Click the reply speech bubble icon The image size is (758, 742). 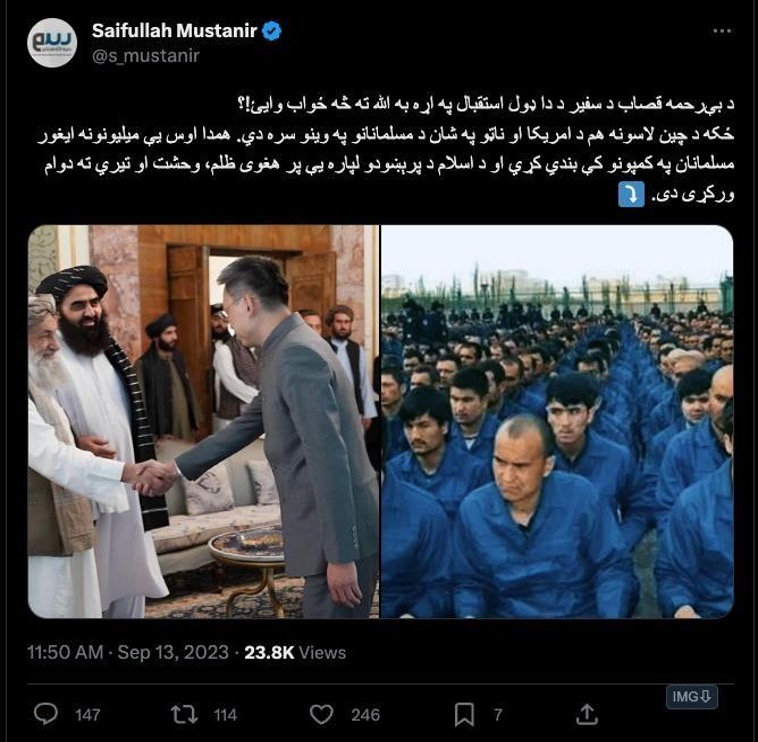pos(46,714)
